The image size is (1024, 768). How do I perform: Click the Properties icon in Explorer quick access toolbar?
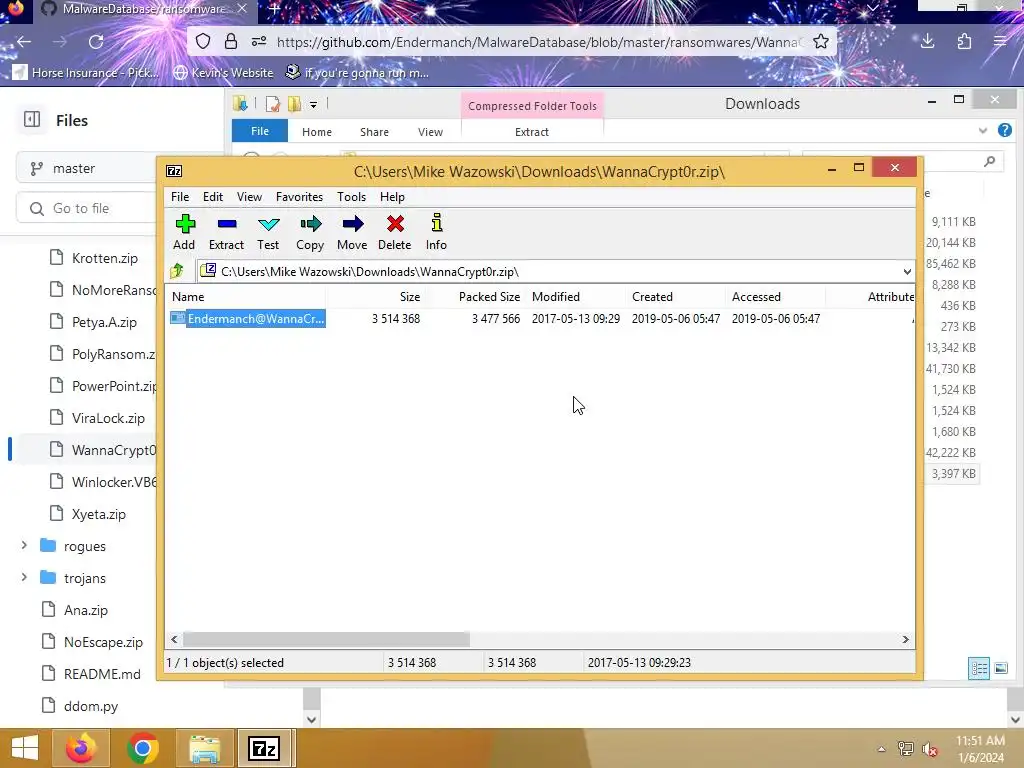(273, 104)
